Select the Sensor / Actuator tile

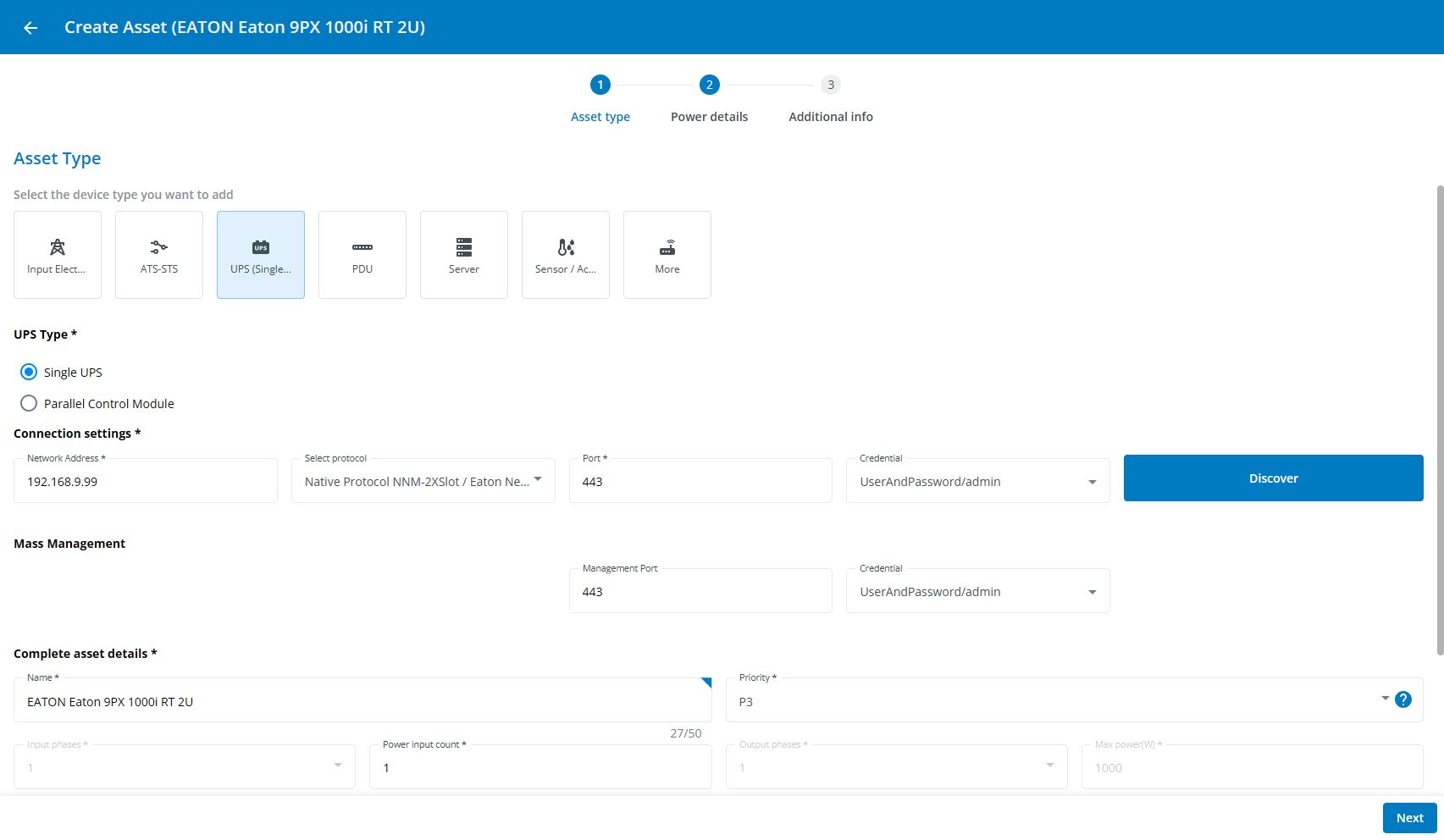[566, 255]
